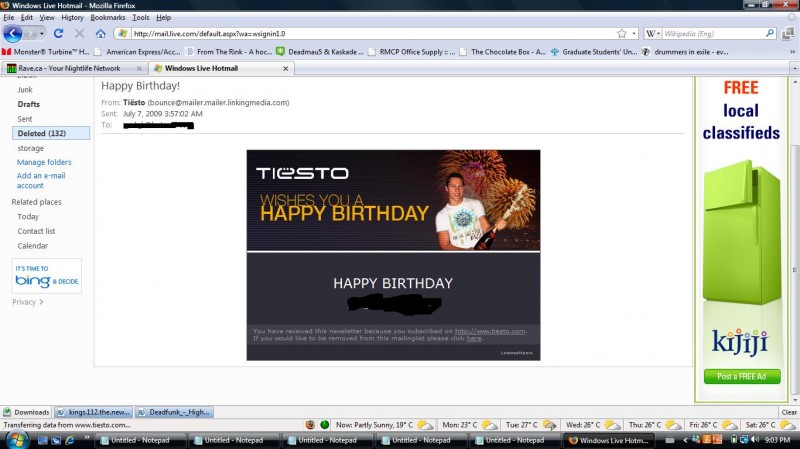Open the Deadmau5 & Kaskade bookmark
The image size is (800, 449).
point(320,52)
